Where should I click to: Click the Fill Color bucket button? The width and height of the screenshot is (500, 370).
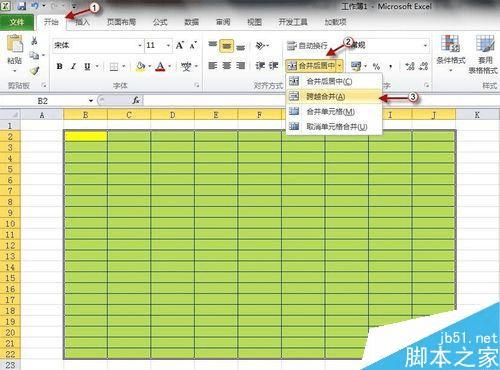click(x=140, y=67)
